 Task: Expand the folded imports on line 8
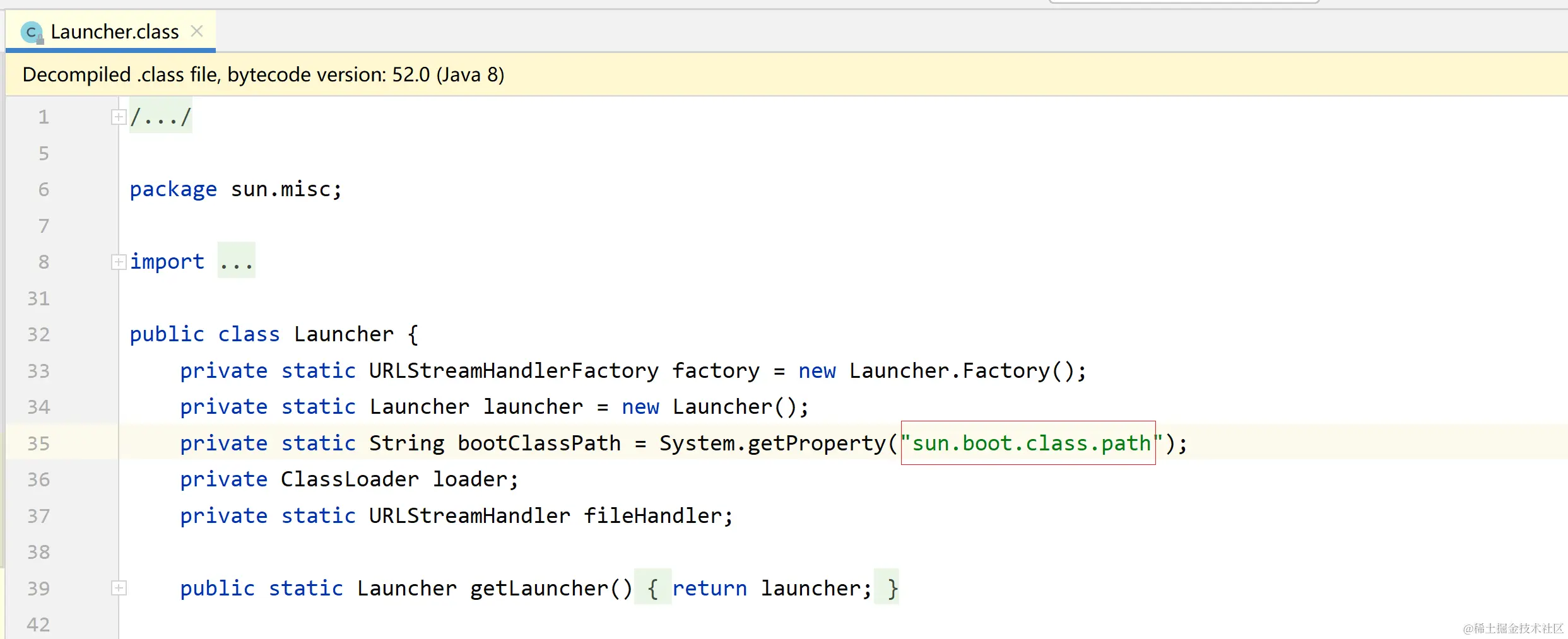click(x=119, y=262)
